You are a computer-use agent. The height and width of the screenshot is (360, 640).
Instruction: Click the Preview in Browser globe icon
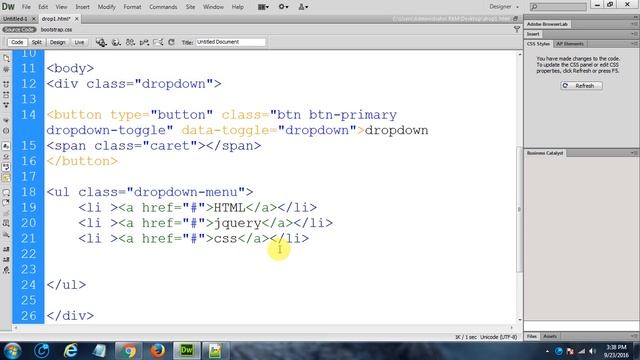(116, 42)
